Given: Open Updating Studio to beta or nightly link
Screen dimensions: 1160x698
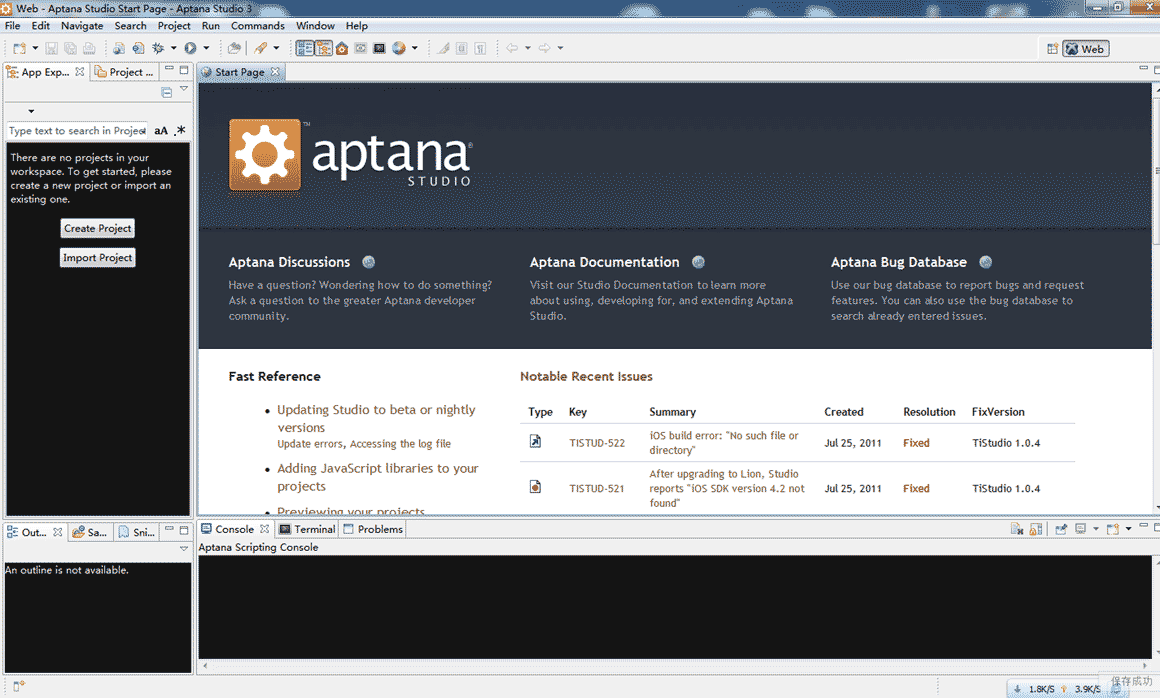Looking at the screenshot, I should (377, 419).
